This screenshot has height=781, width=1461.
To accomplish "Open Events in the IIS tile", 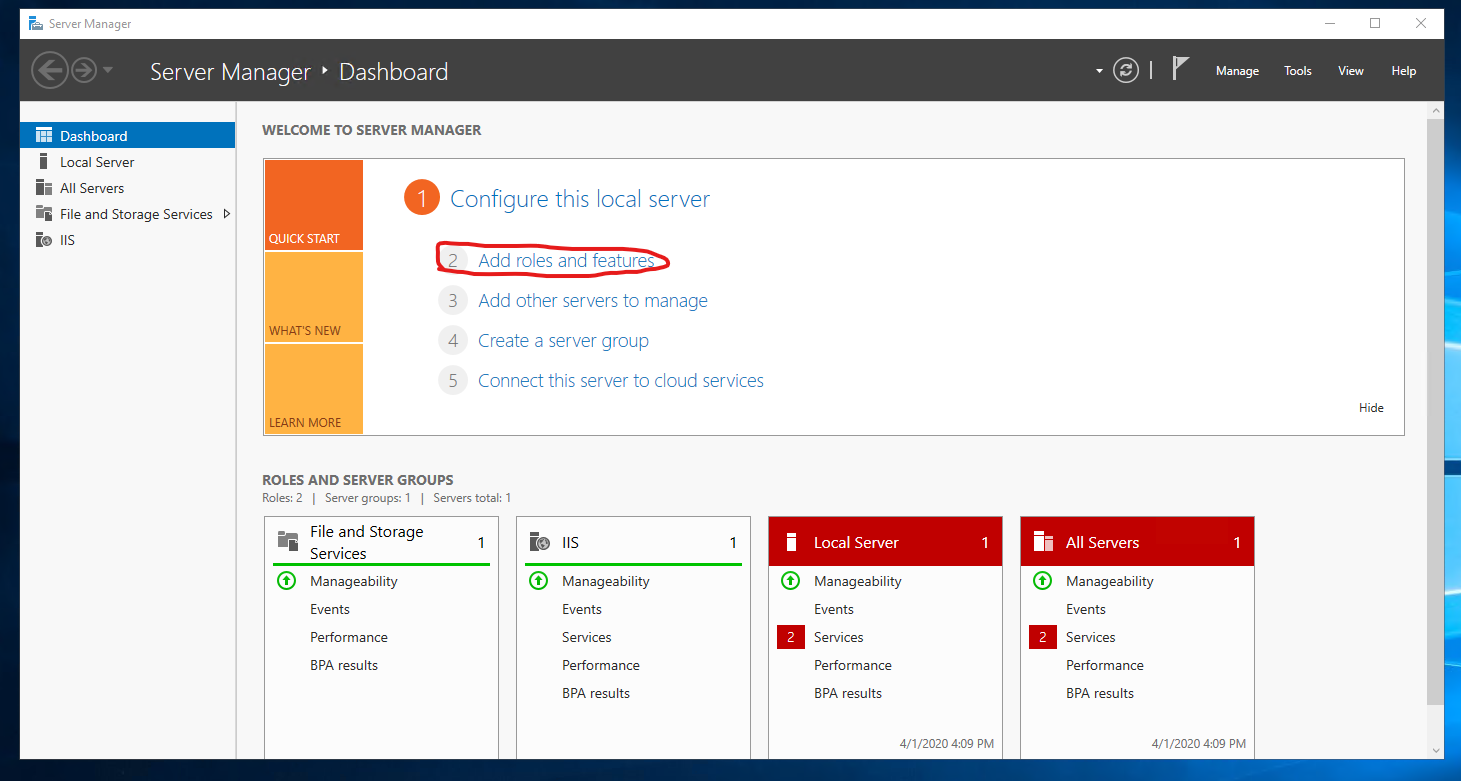I will click(582, 609).
